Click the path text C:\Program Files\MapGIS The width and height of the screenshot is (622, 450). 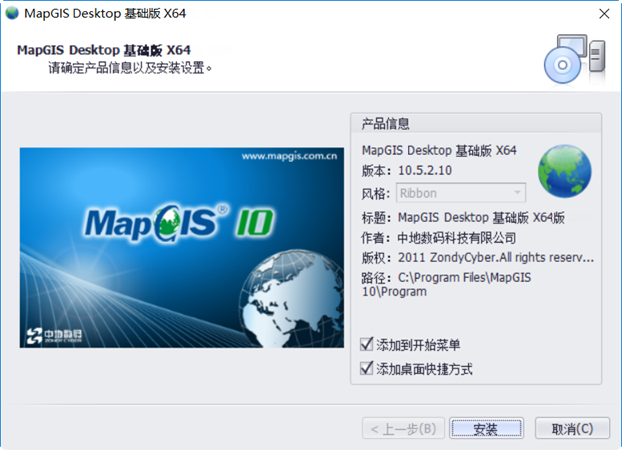(x=464, y=277)
